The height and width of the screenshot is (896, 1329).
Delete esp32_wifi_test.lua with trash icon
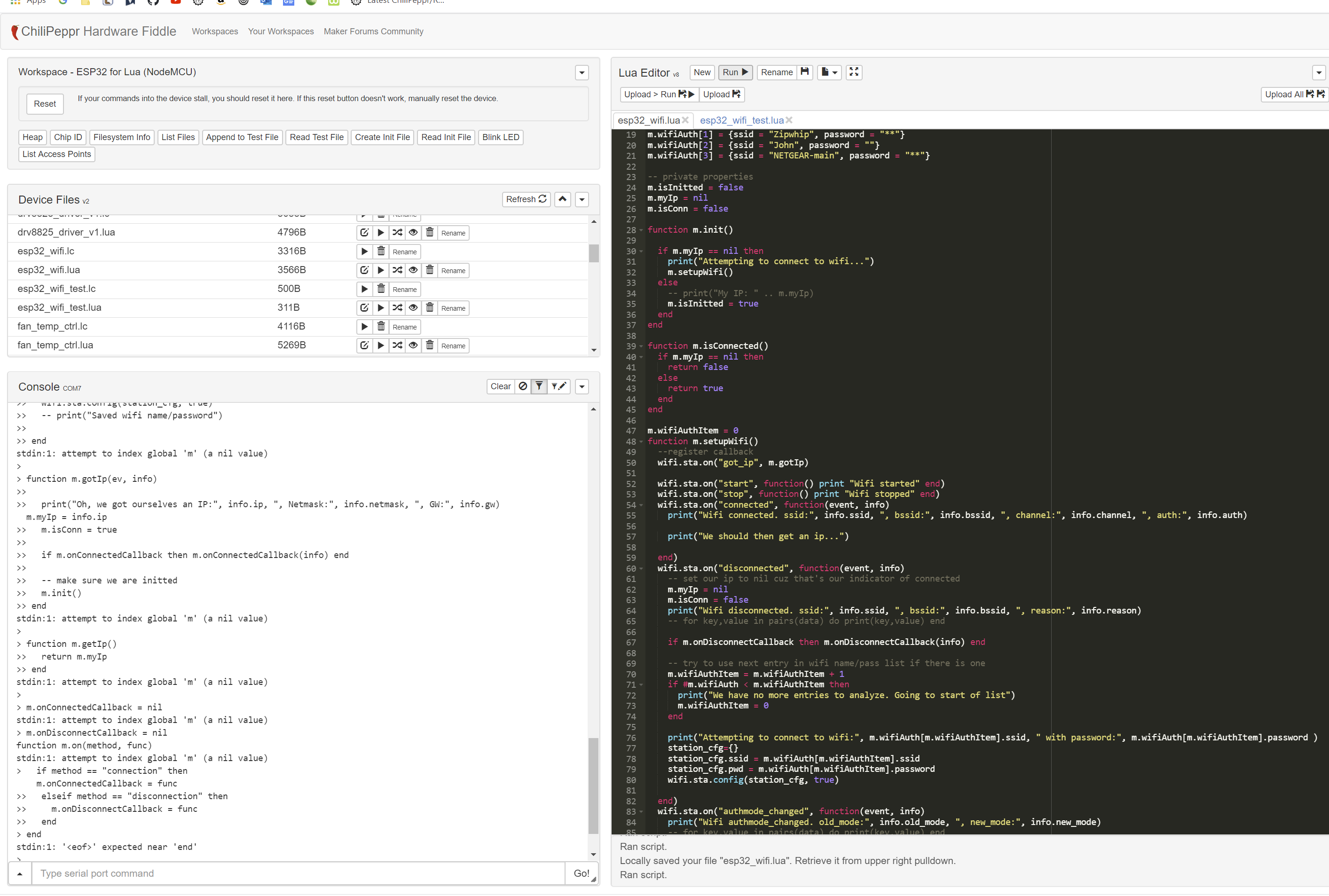(x=430, y=308)
